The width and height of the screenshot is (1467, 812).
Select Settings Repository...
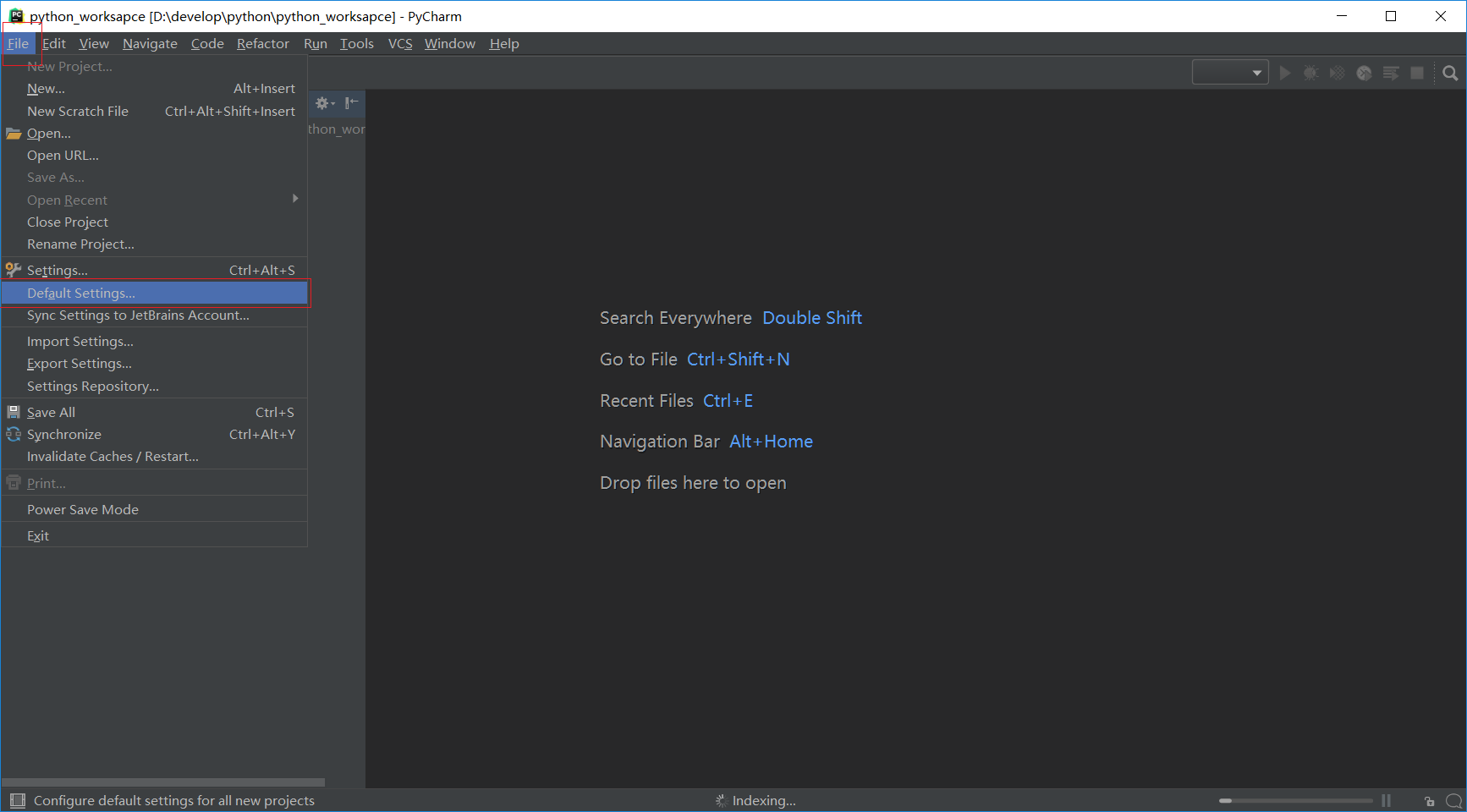point(155,386)
